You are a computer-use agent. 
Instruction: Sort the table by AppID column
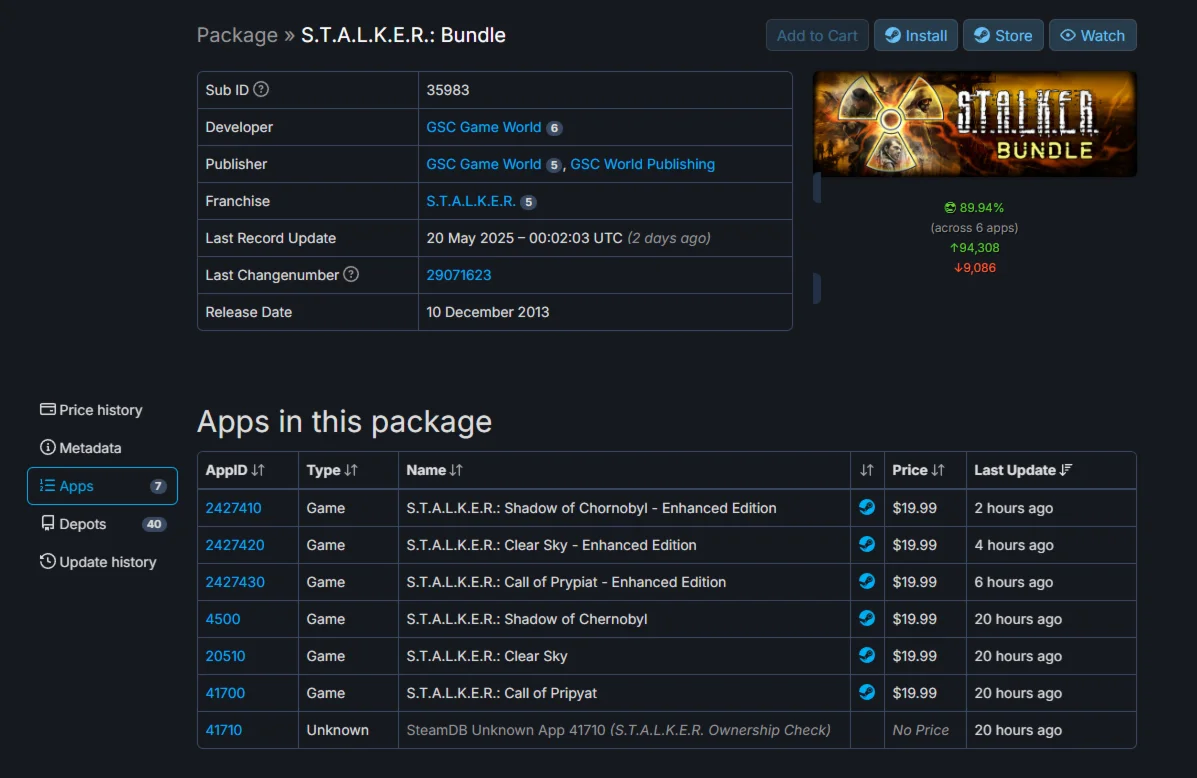click(x=235, y=470)
